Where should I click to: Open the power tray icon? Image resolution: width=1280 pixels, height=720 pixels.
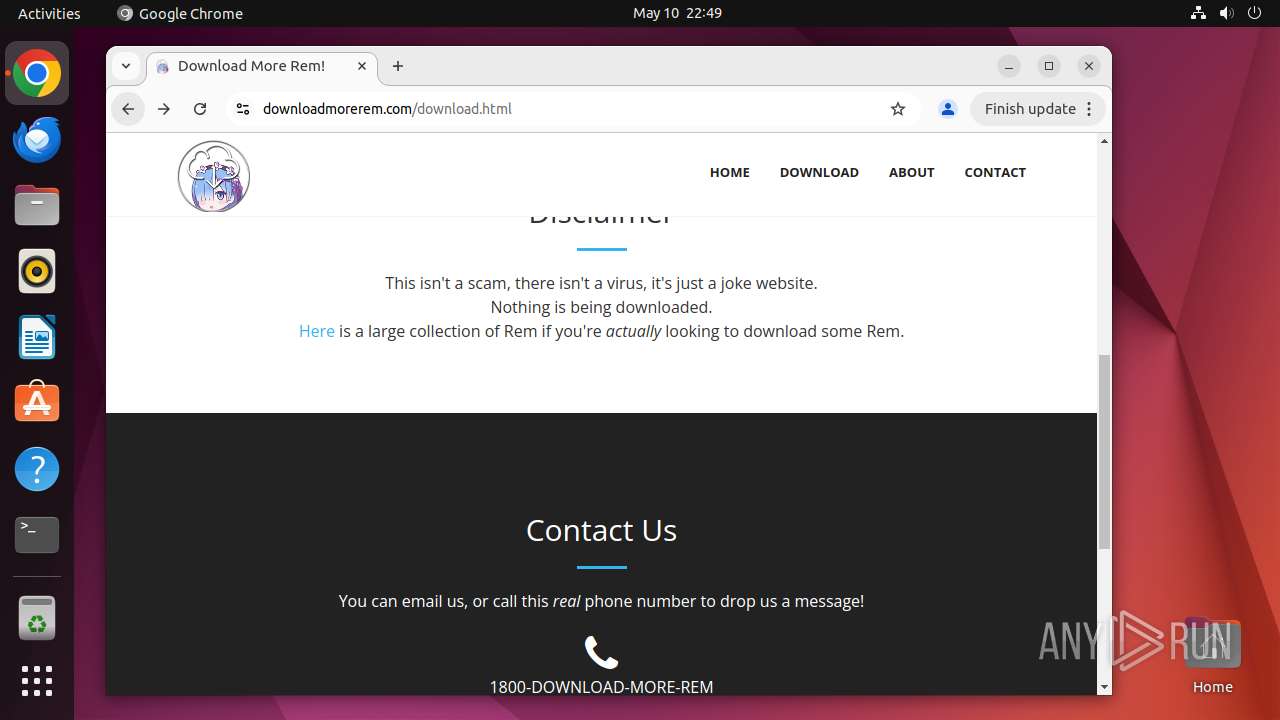1255,13
